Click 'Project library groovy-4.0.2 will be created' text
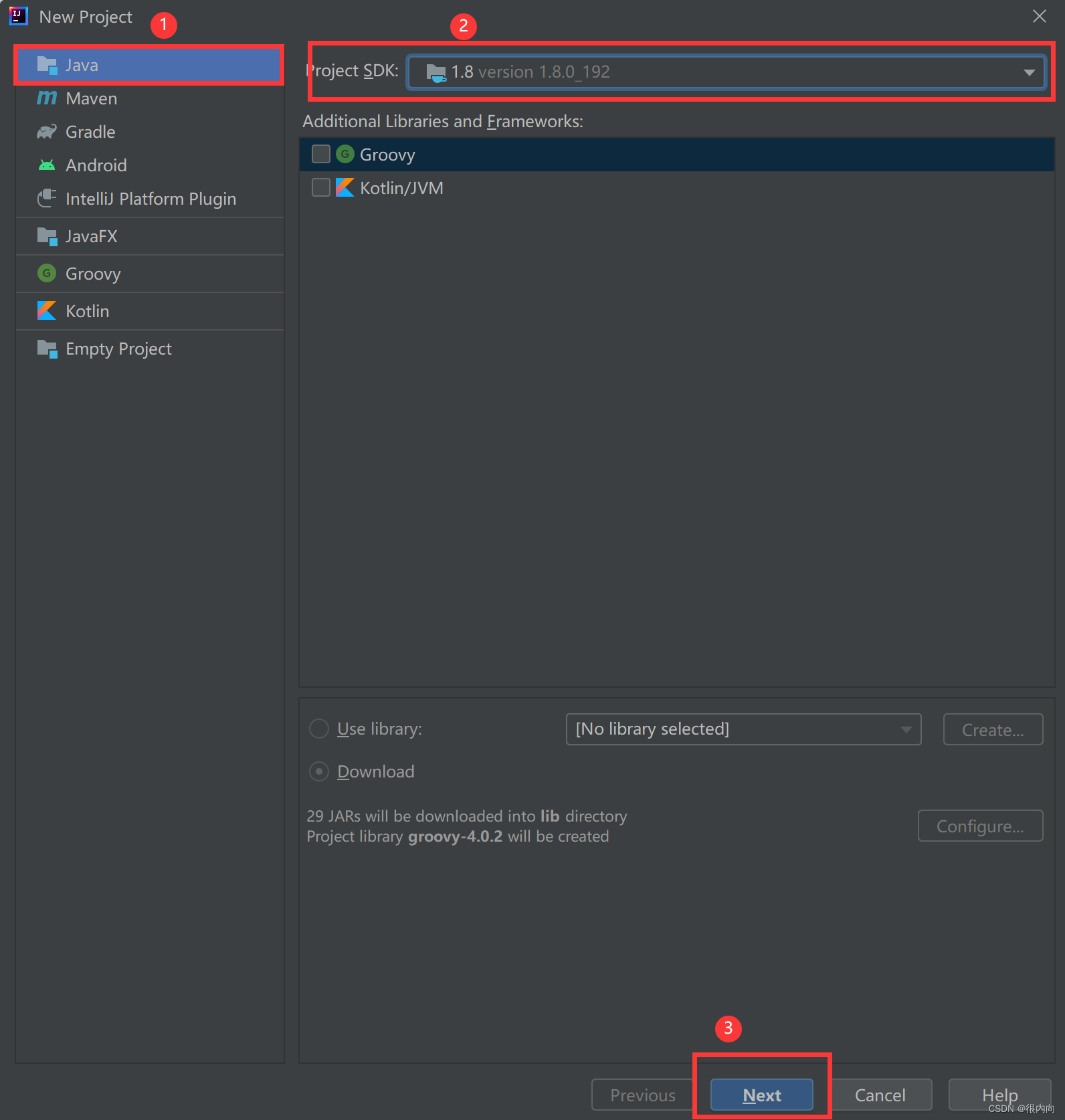This screenshot has height=1120, width=1065. tap(458, 836)
